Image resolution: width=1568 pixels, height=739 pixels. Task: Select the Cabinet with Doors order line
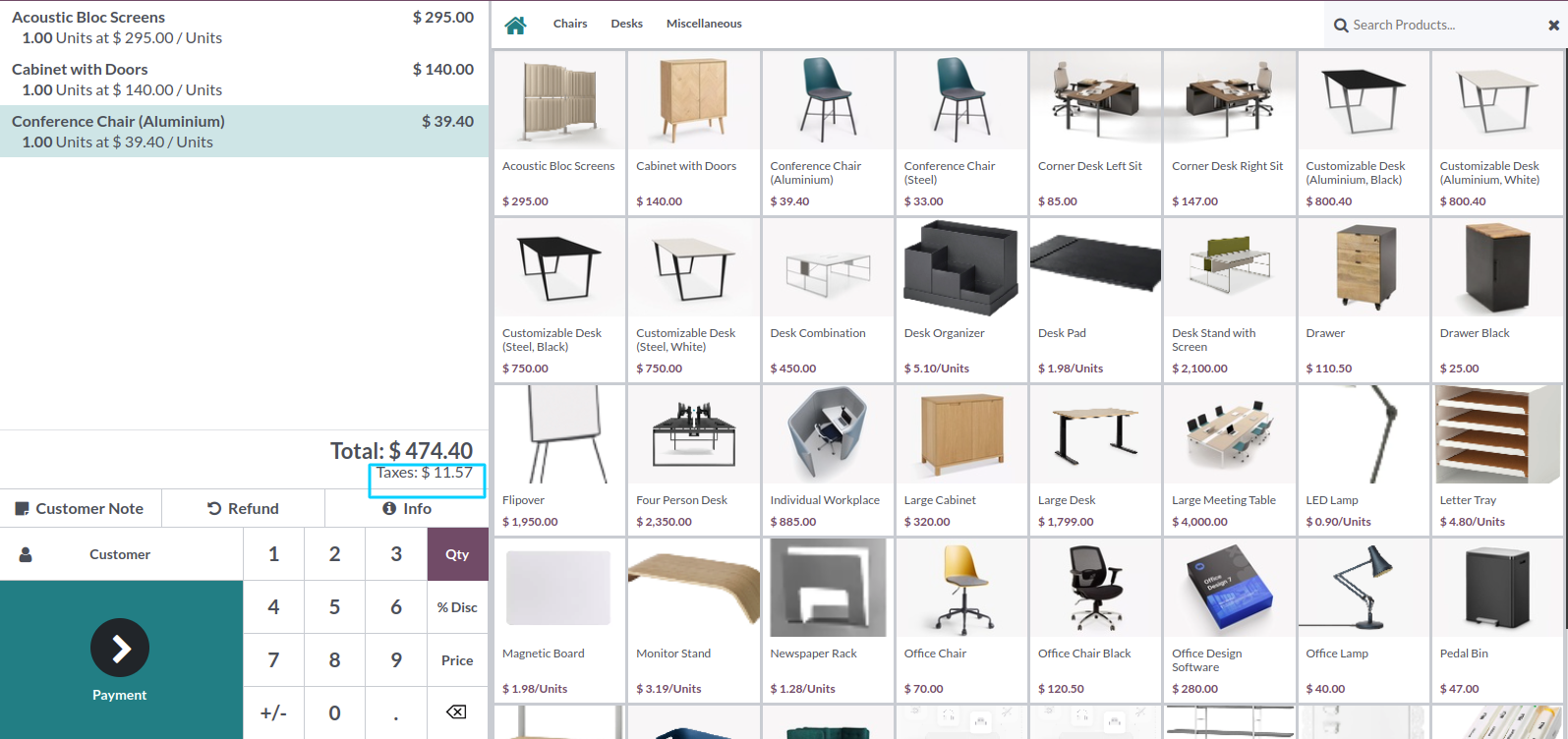click(x=244, y=80)
